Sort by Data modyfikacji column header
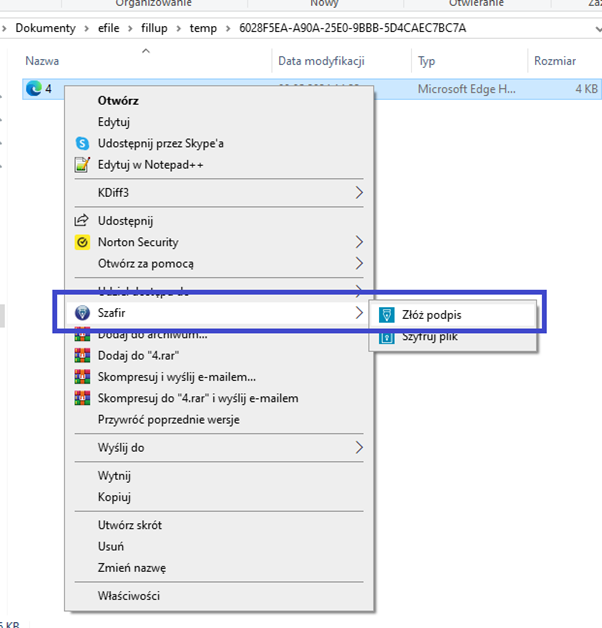602x628 pixels. 321,61
